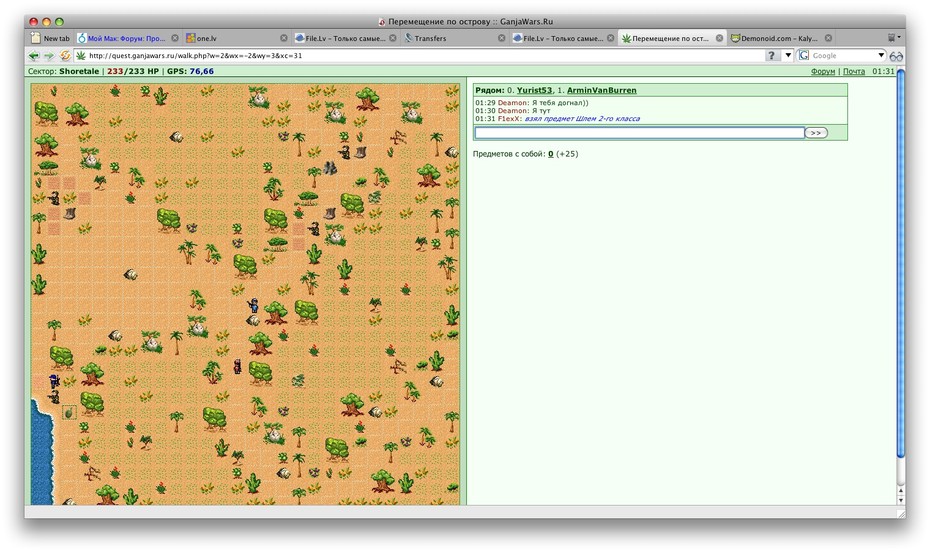
Task: Close the one.lv tab
Action: 284,38
